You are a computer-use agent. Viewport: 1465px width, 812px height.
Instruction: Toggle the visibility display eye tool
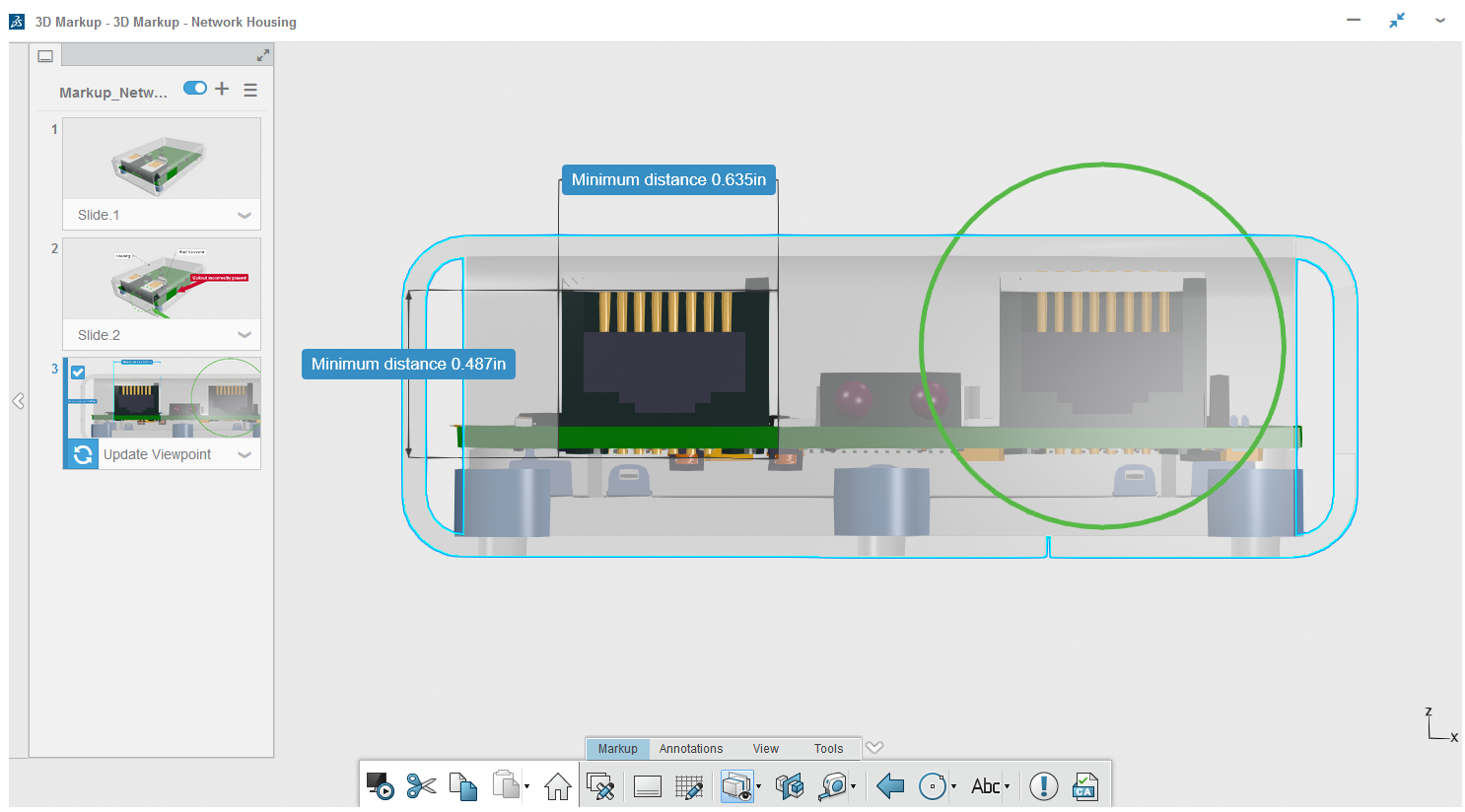736,785
